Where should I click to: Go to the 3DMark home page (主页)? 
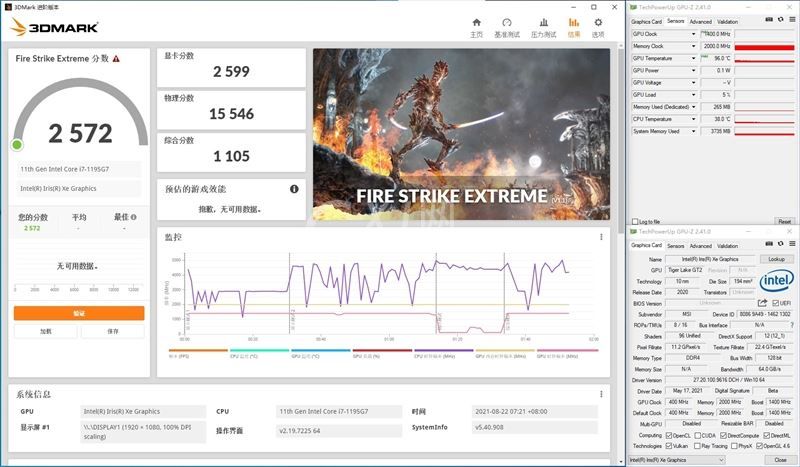click(477, 28)
